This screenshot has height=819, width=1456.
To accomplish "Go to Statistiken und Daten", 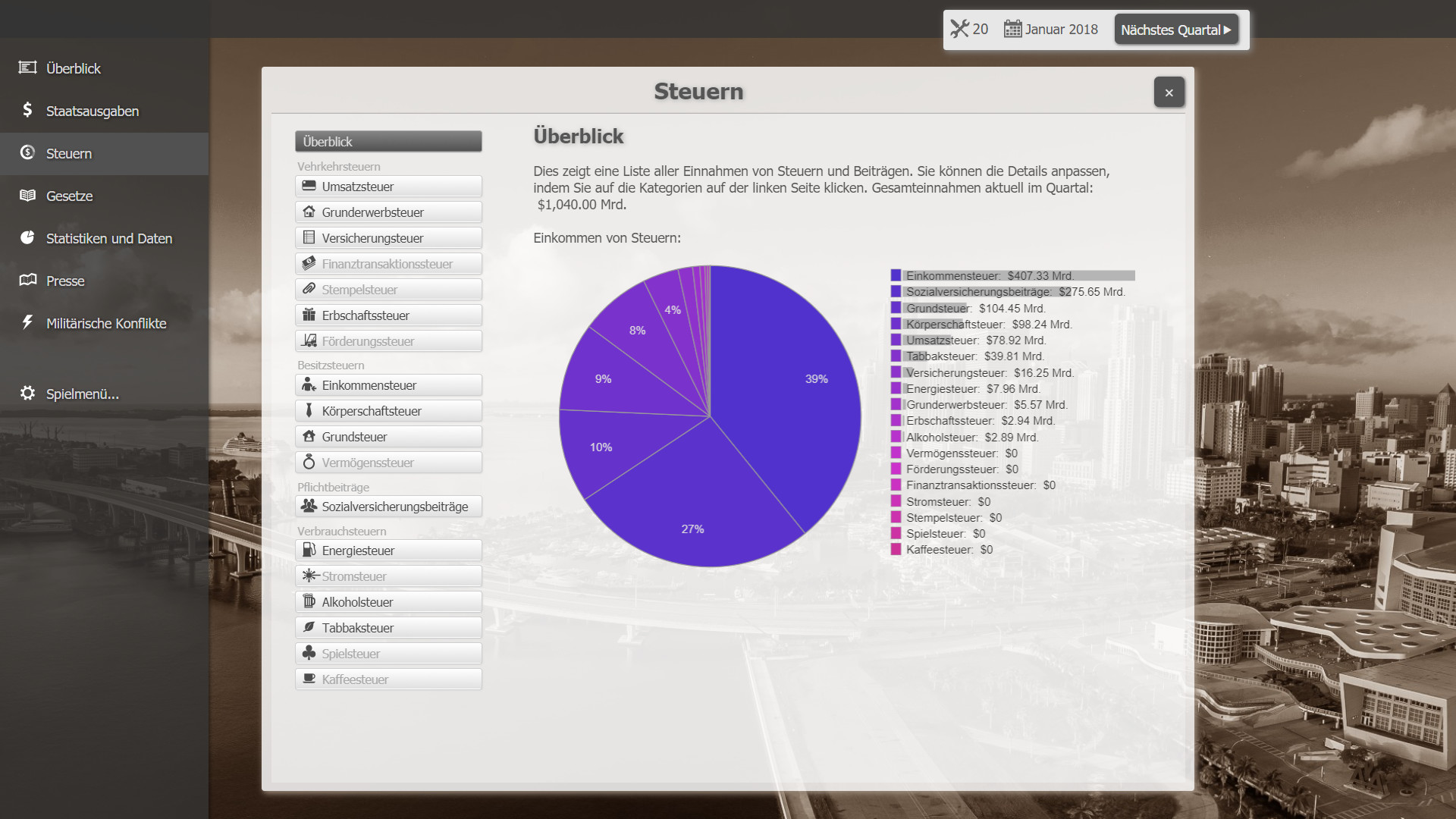I will (x=108, y=238).
